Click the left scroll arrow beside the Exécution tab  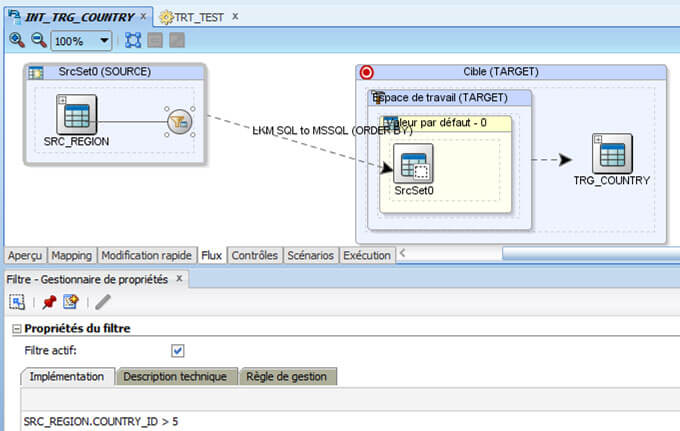pos(402,253)
